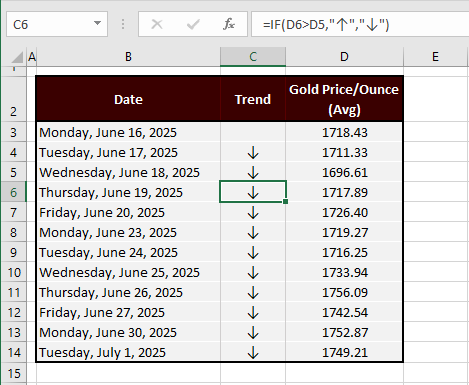Viewport: 469px width, 385px height.
Task: Select column A header
Action: (x=32, y=57)
